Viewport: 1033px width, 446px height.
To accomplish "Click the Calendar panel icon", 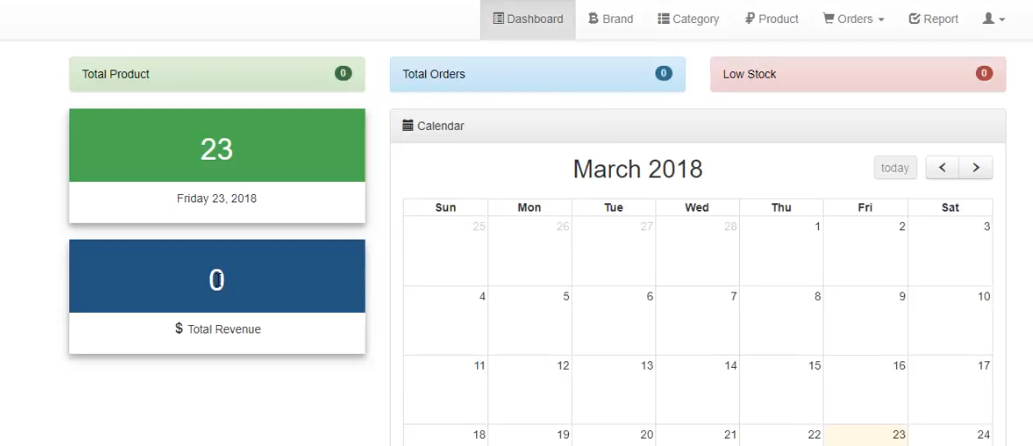I will [x=408, y=125].
